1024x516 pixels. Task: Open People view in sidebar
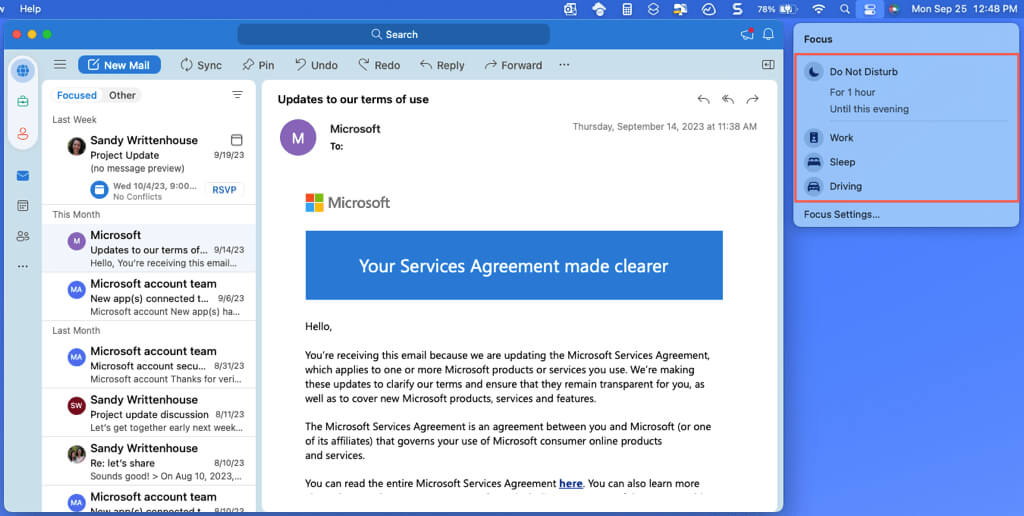point(23,236)
